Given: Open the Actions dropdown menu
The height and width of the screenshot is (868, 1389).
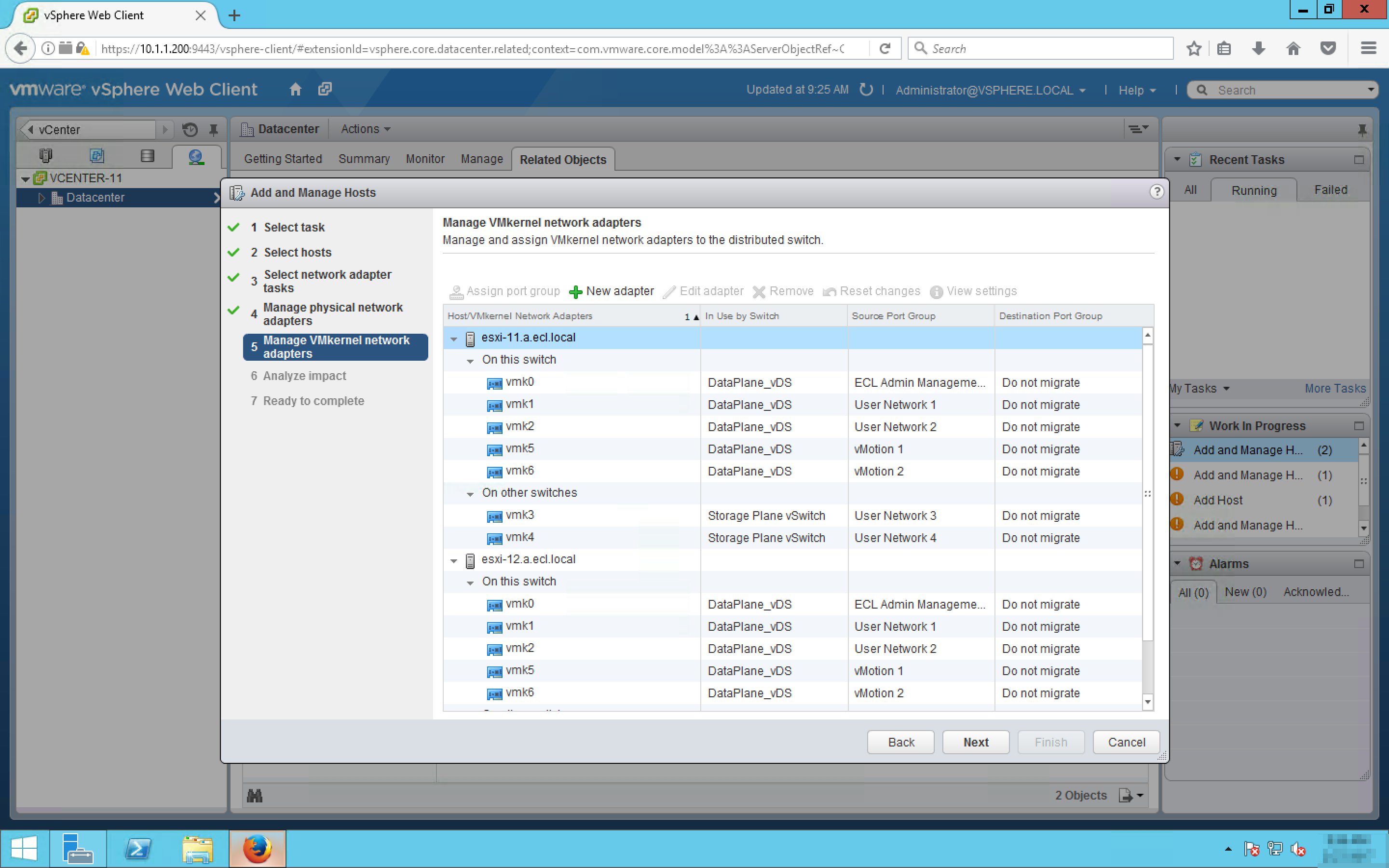Looking at the screenshot, I should pos(366,129).
